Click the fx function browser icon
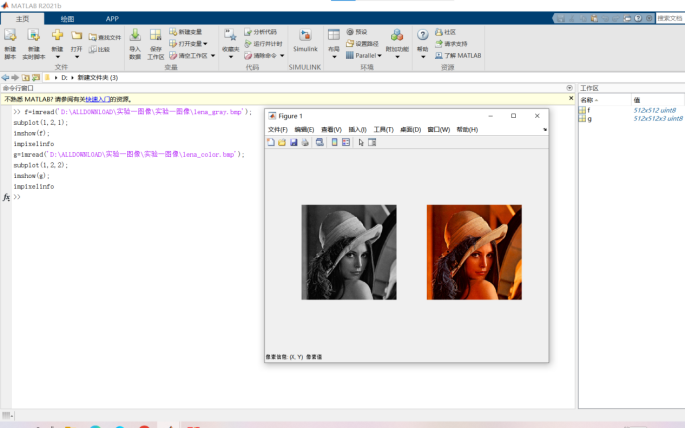 6,197
